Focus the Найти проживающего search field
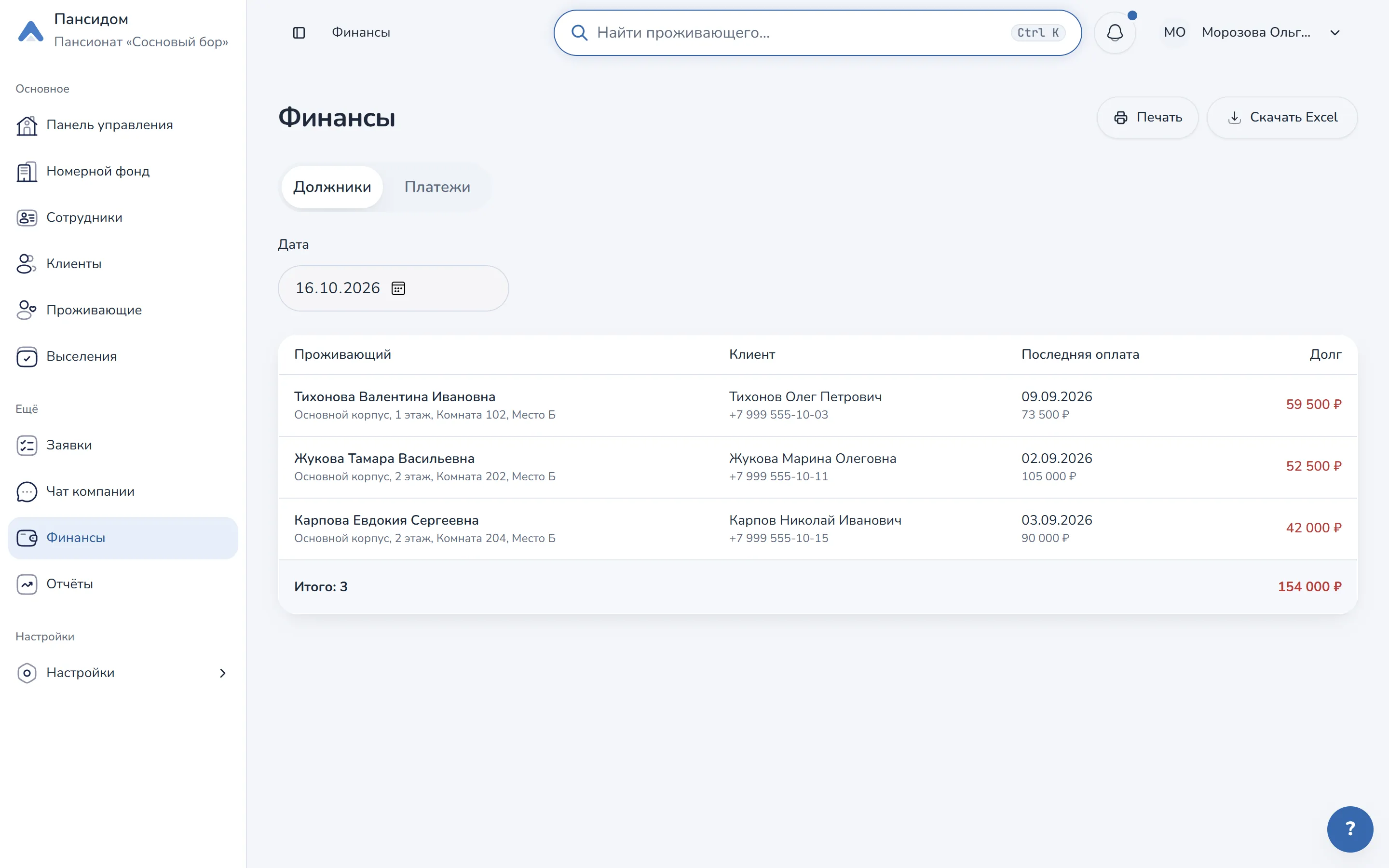Image resolution: width=1389 pixels, height=868 pixels. click(817, 33)
